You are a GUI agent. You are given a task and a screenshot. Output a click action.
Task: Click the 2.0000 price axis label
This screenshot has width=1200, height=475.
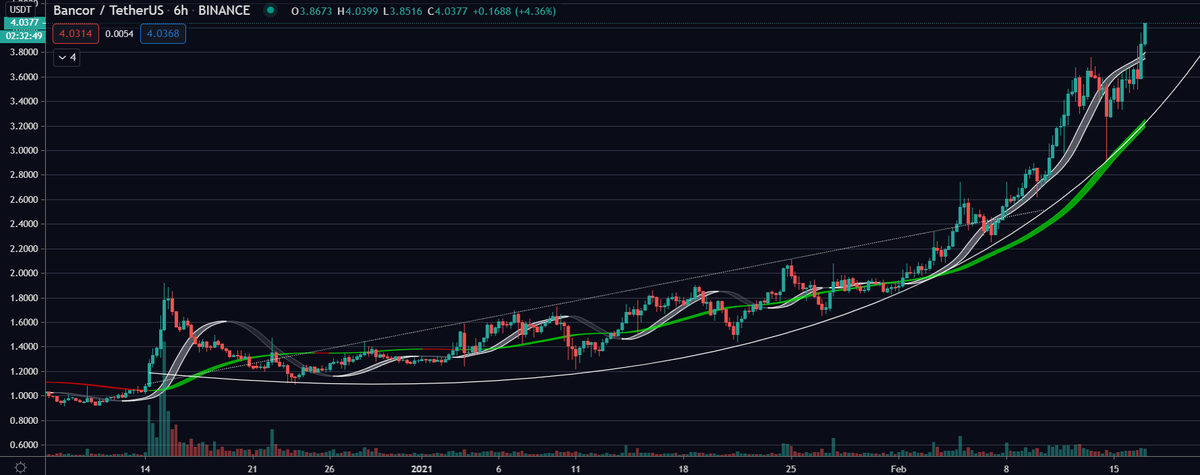22,273
